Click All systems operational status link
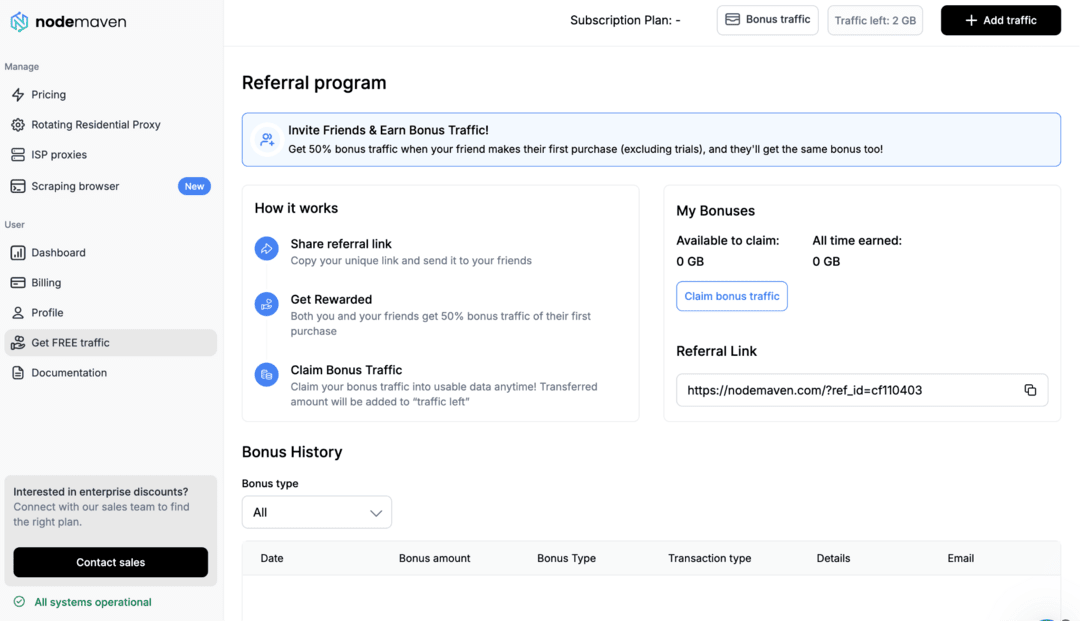This screenshot has height=621, width=1080. coord(93,602)
